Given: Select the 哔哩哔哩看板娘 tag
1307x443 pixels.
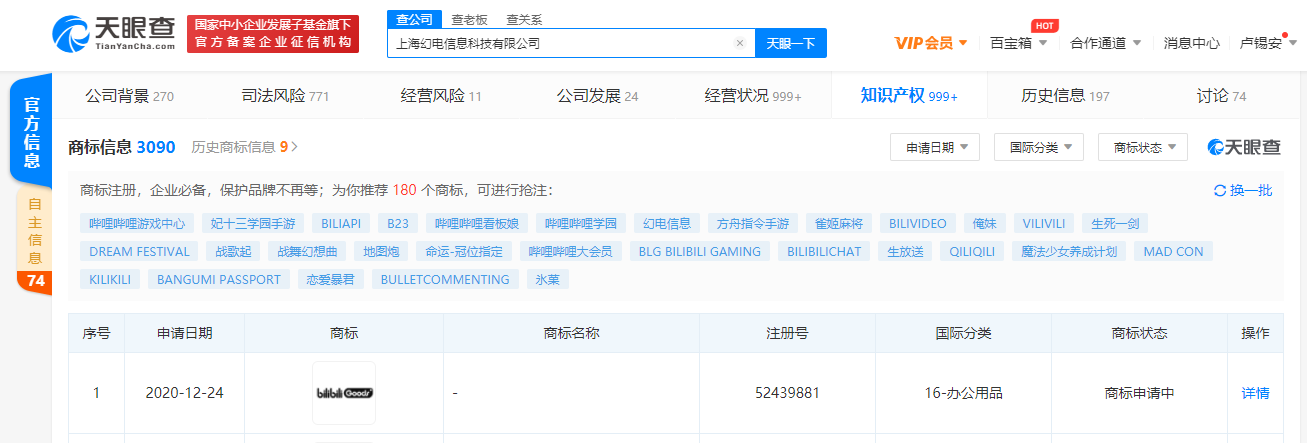Looking at the screenshot, I should (x=476, y=223).
